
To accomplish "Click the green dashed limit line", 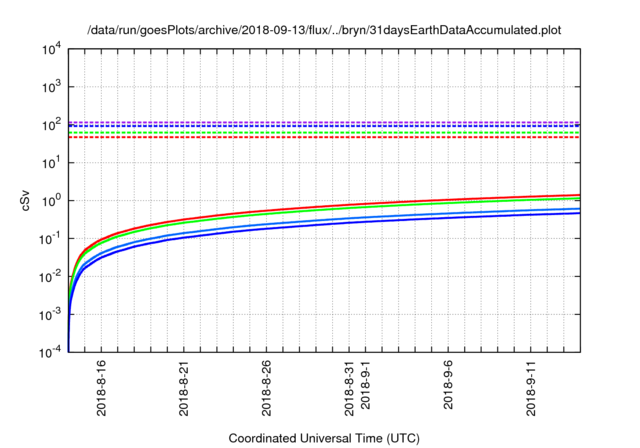I will pos(324,133).
